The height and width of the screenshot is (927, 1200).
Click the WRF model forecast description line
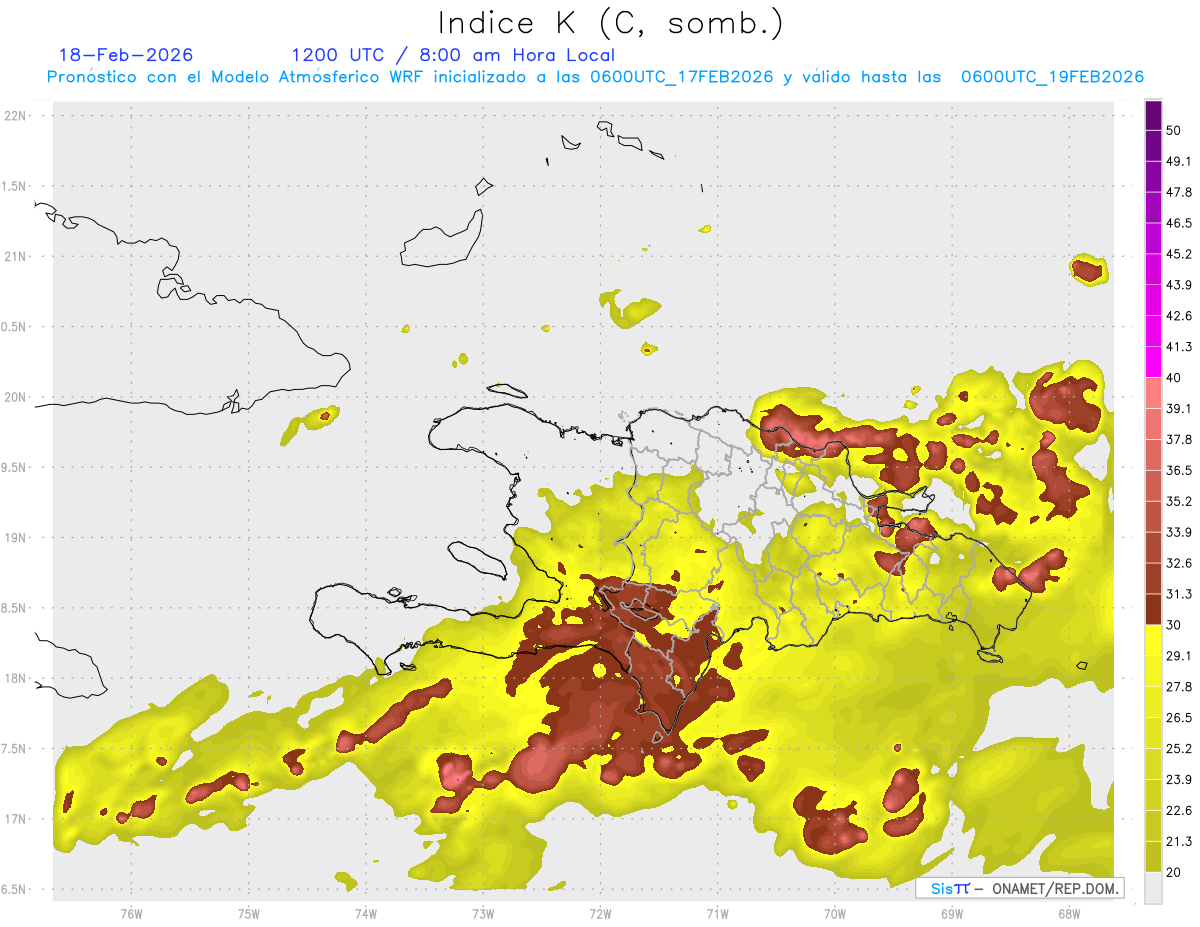point(595,77)
